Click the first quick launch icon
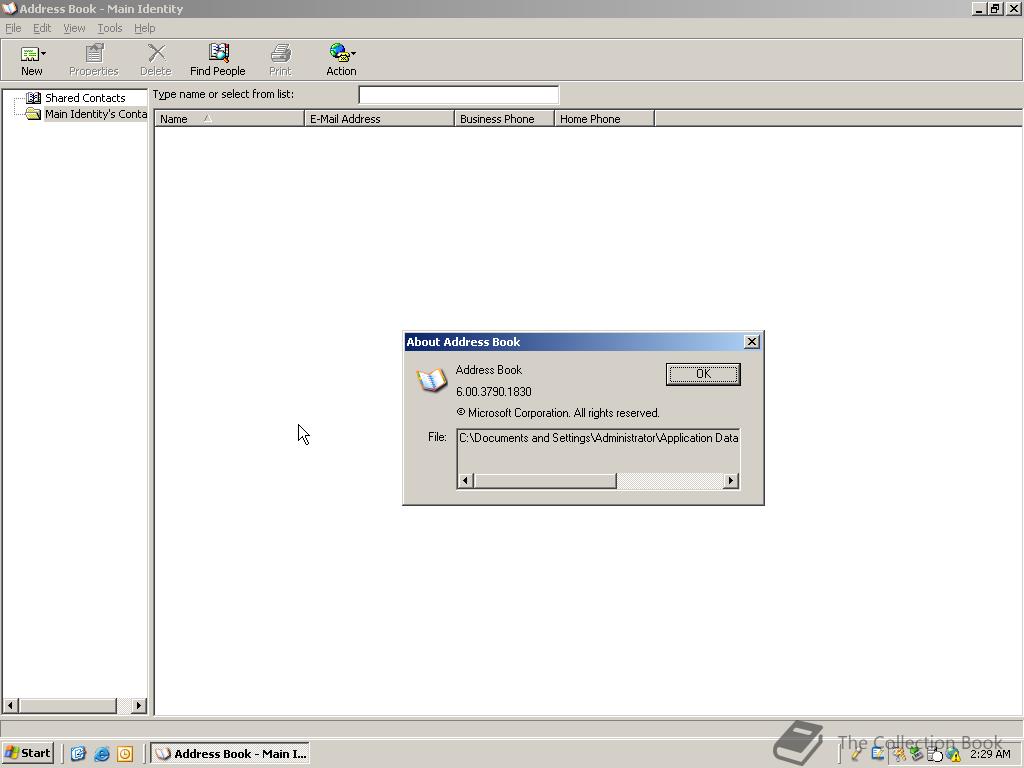Screen dimensions: 1024x768 pos(78,754)
